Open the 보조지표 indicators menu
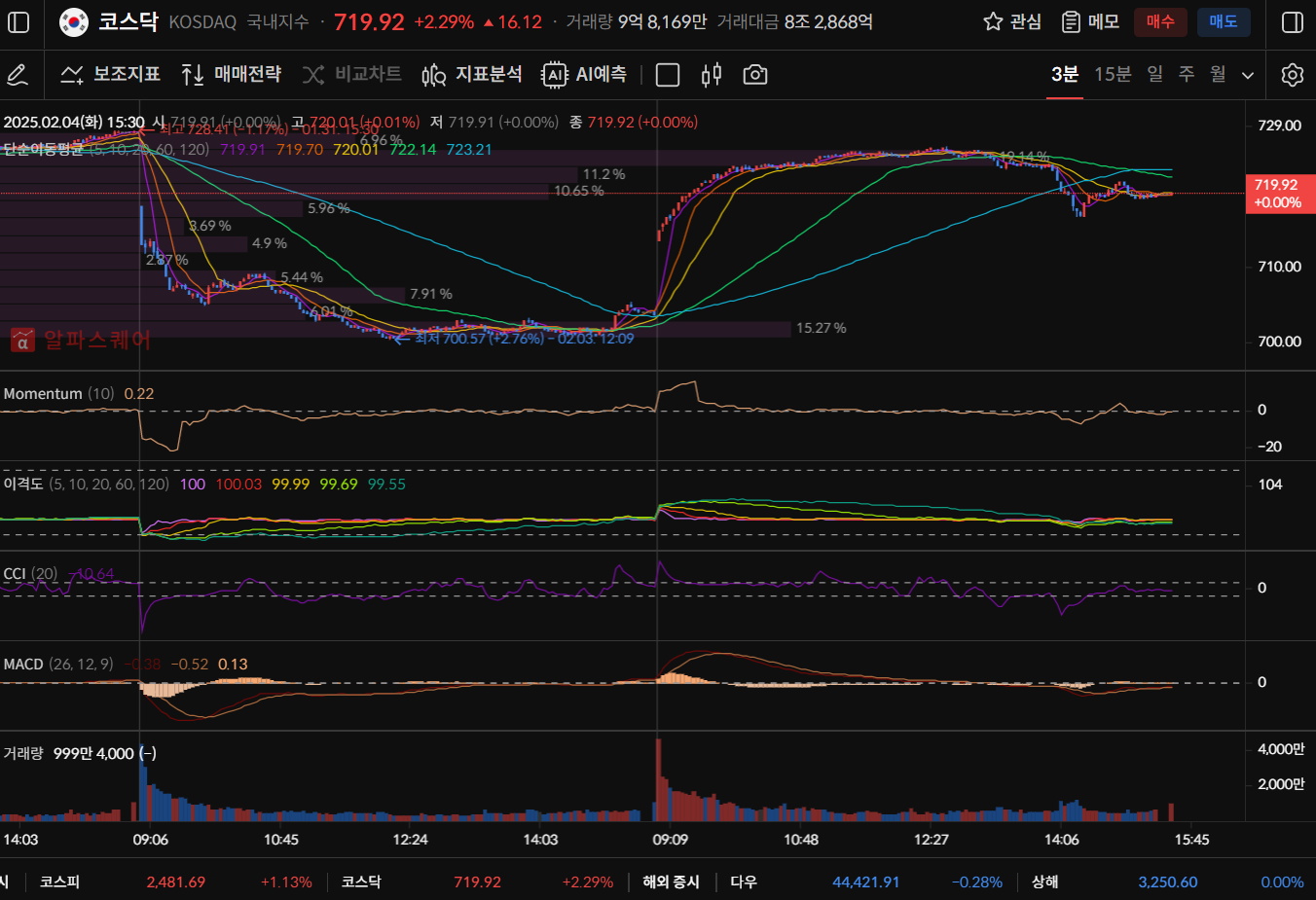The image size is (1316, 900). (x=110, y=75)
